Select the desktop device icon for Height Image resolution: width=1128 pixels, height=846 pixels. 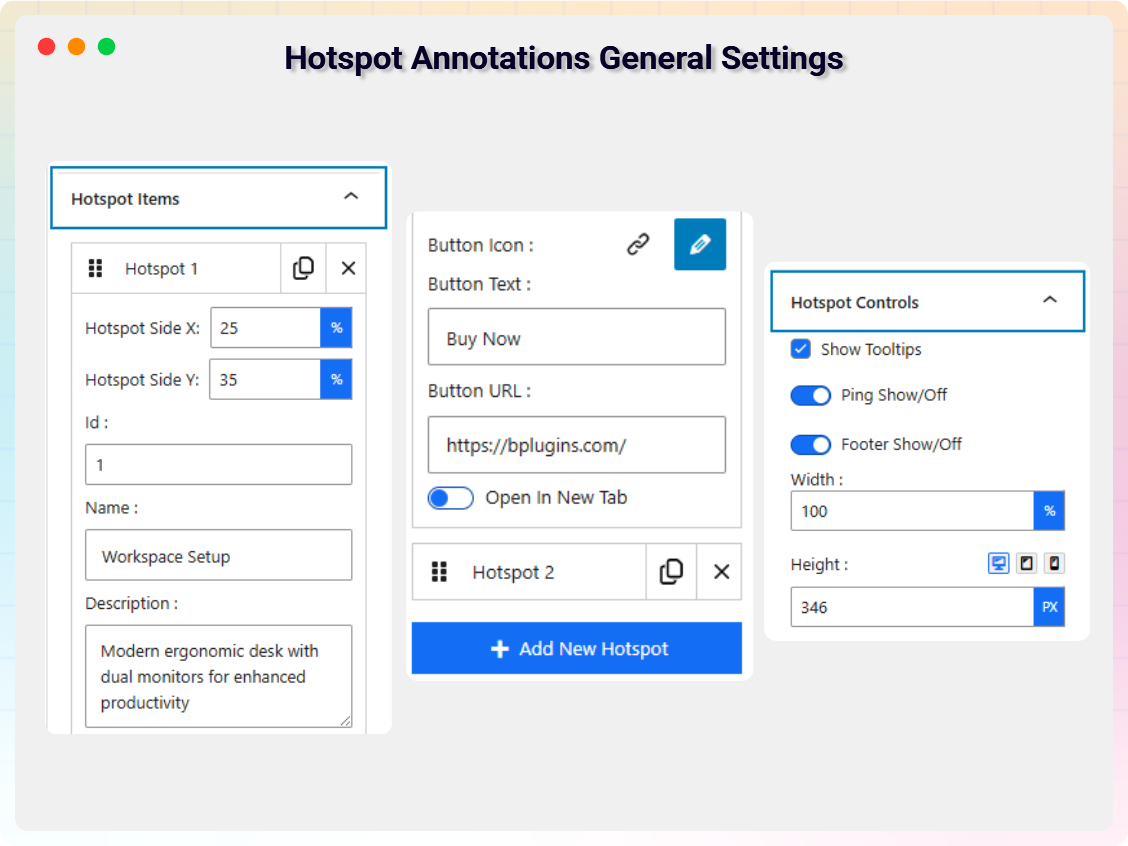click(998, 563)
